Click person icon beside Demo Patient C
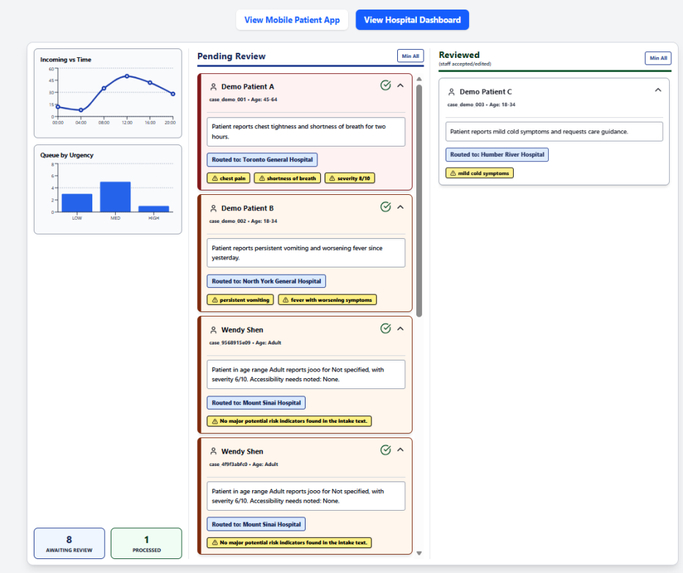Image resolution: width=683 pixels, height=573 pixels. 451,92
